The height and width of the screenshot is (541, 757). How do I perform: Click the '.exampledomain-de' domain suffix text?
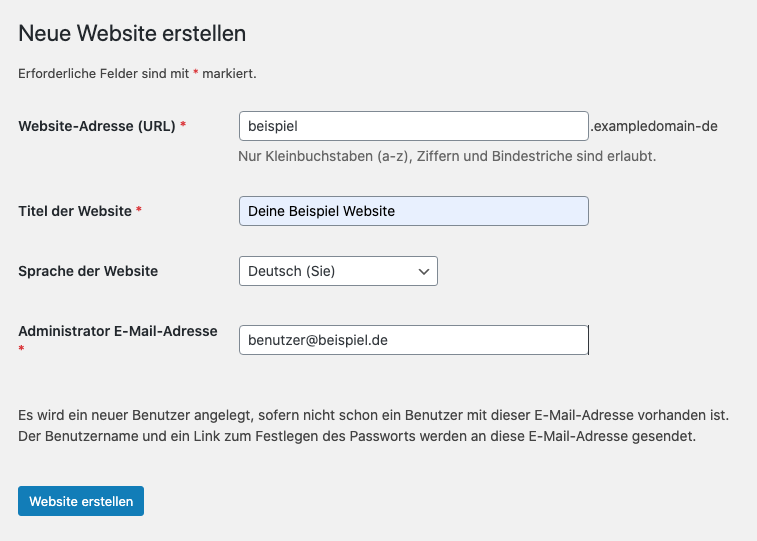[654, 126]
